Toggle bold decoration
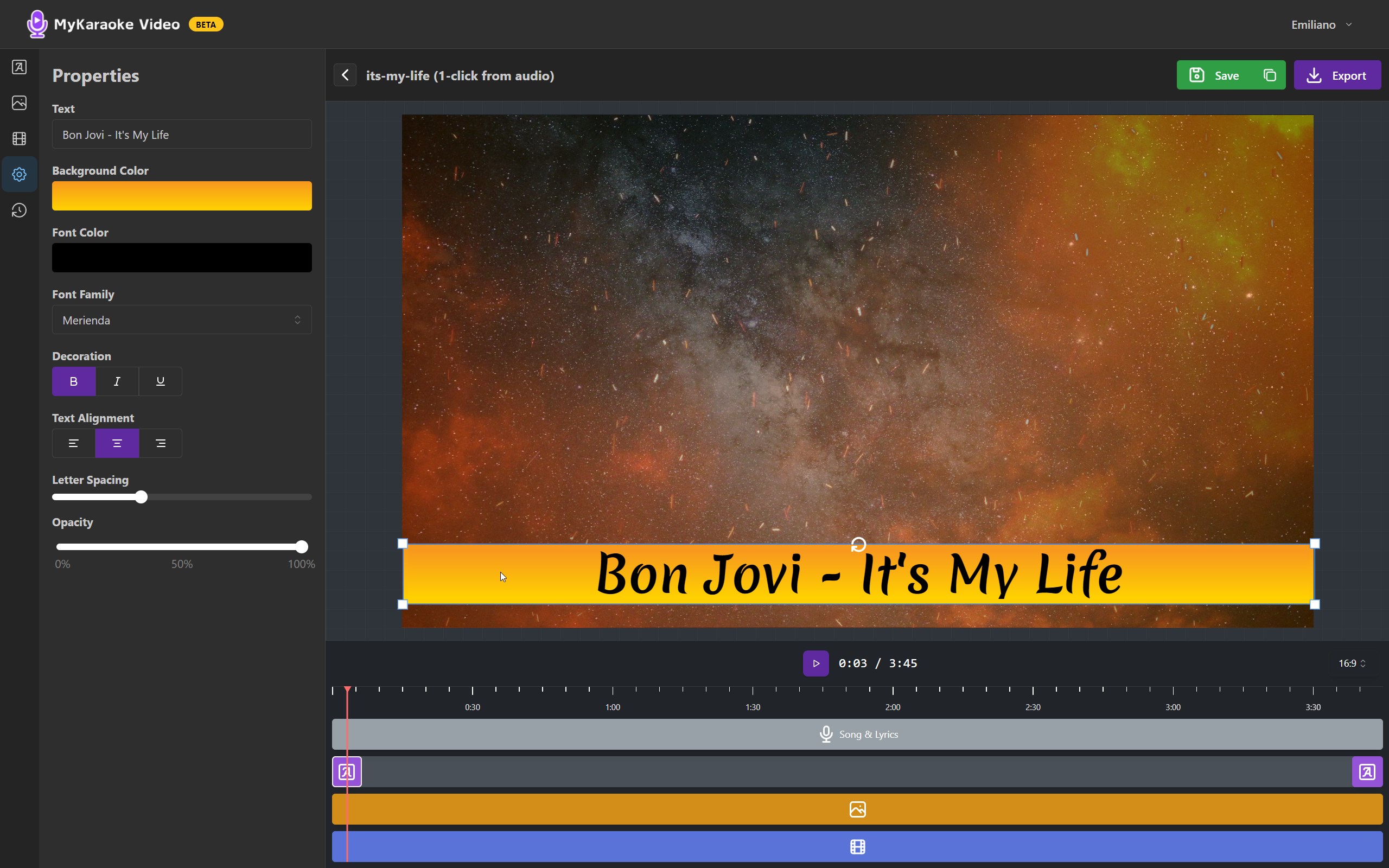Viewport: 1389px width, 868px height. coord(73,381)
